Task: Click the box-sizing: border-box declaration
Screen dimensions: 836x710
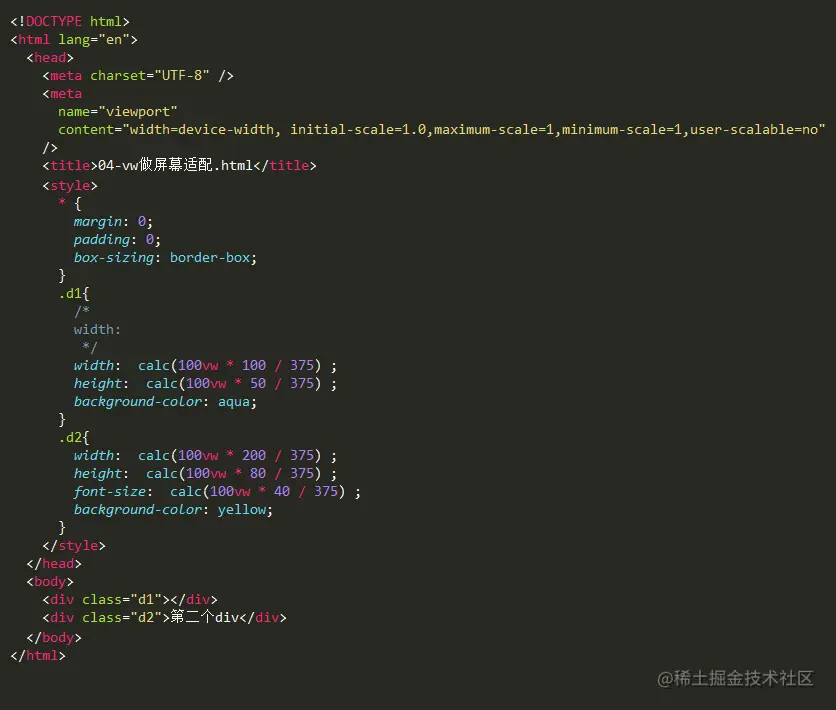Action: click(x=165, y=257)
